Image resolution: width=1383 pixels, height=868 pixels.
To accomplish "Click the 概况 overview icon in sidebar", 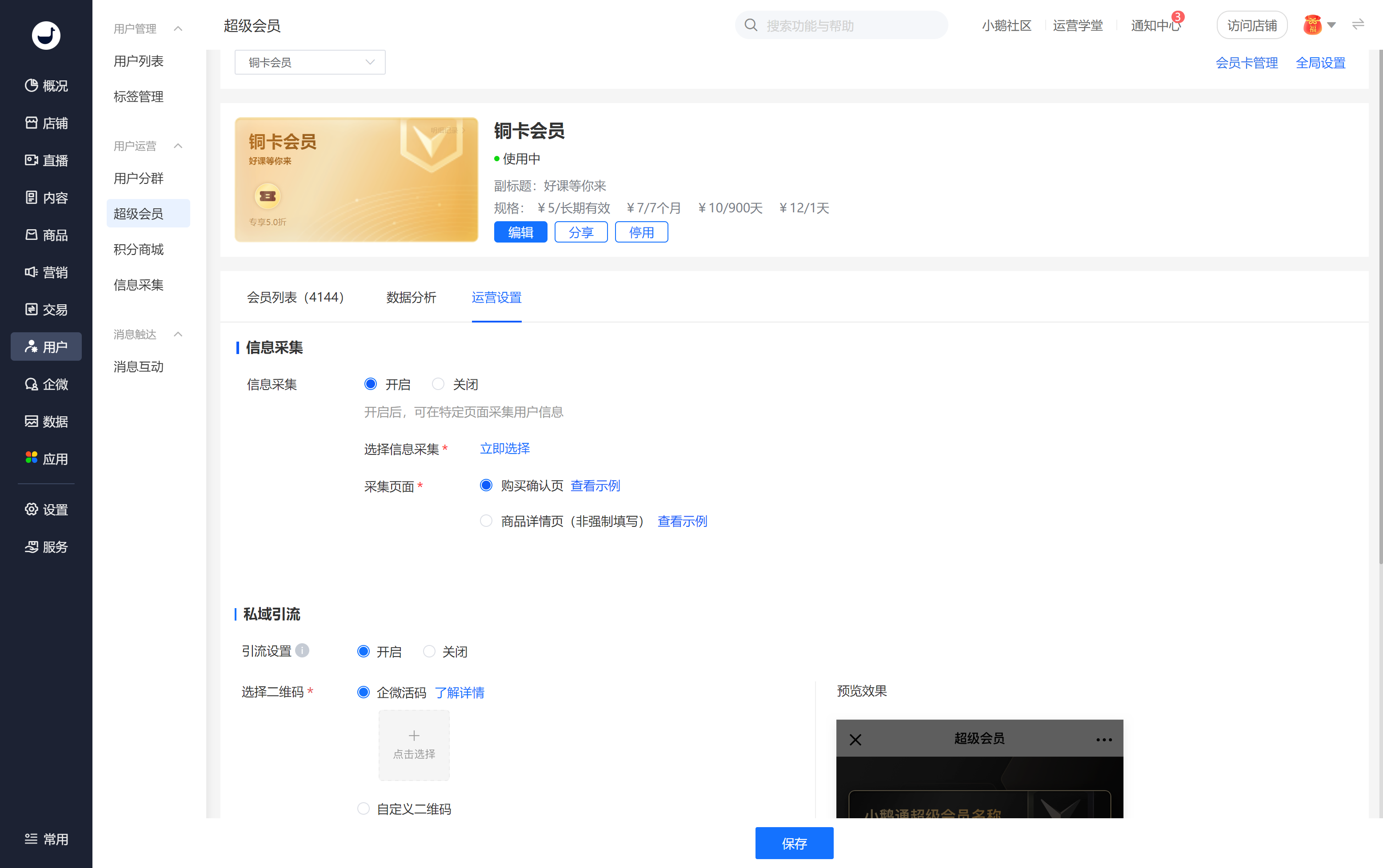I will tap(32, 85).
